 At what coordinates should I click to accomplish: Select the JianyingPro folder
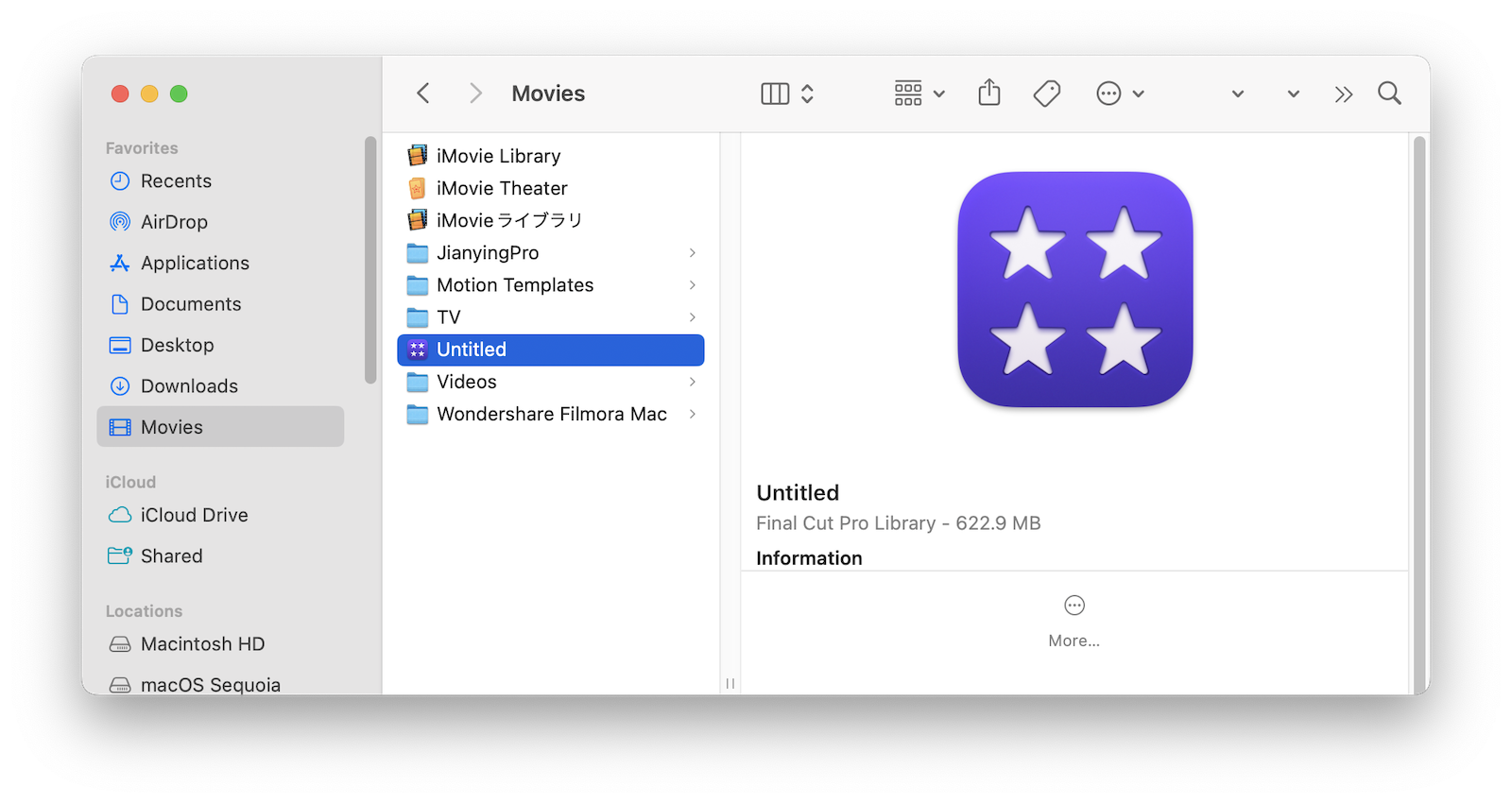pyautogui.click(x=551, y=252)
